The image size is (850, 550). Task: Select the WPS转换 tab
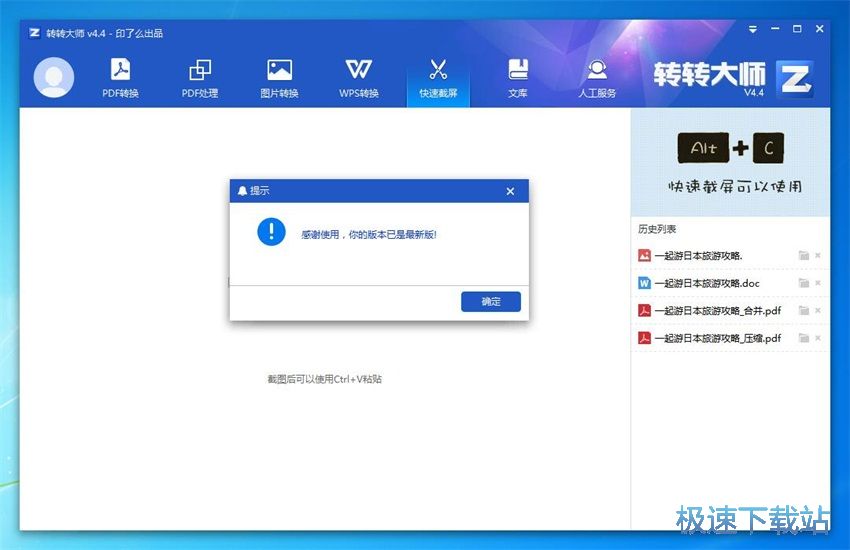tap(358, 77)
